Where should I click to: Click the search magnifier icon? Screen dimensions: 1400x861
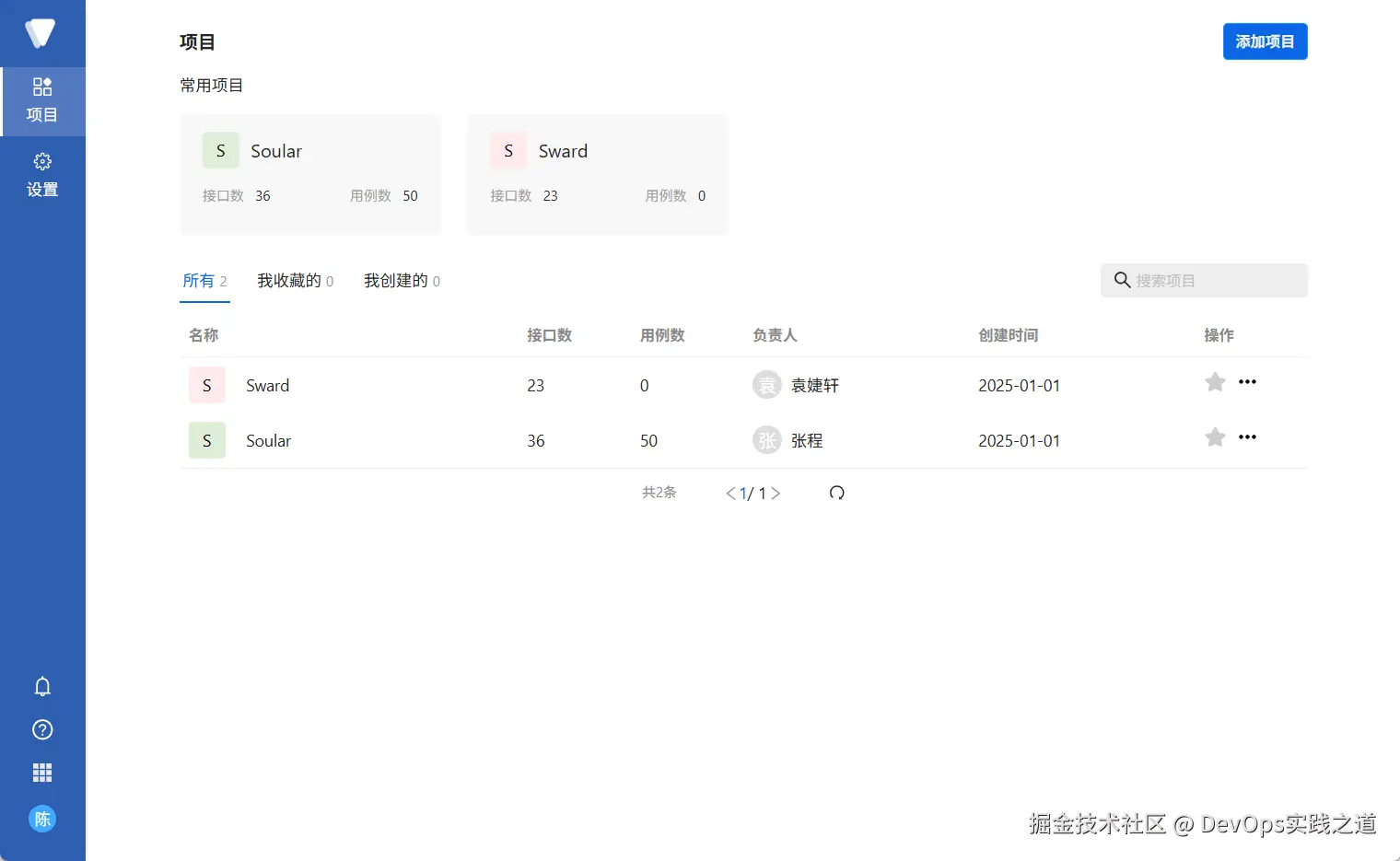point(1122,280)
